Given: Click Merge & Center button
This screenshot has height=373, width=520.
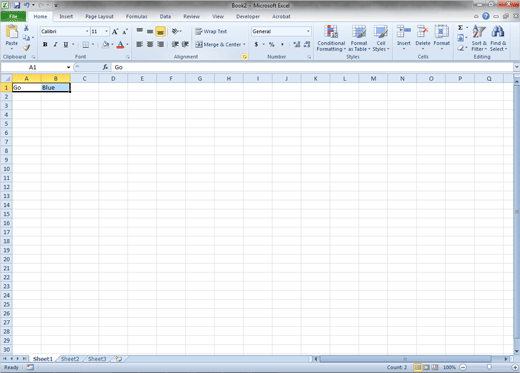Looking at the screenshot, I should 218,44.
